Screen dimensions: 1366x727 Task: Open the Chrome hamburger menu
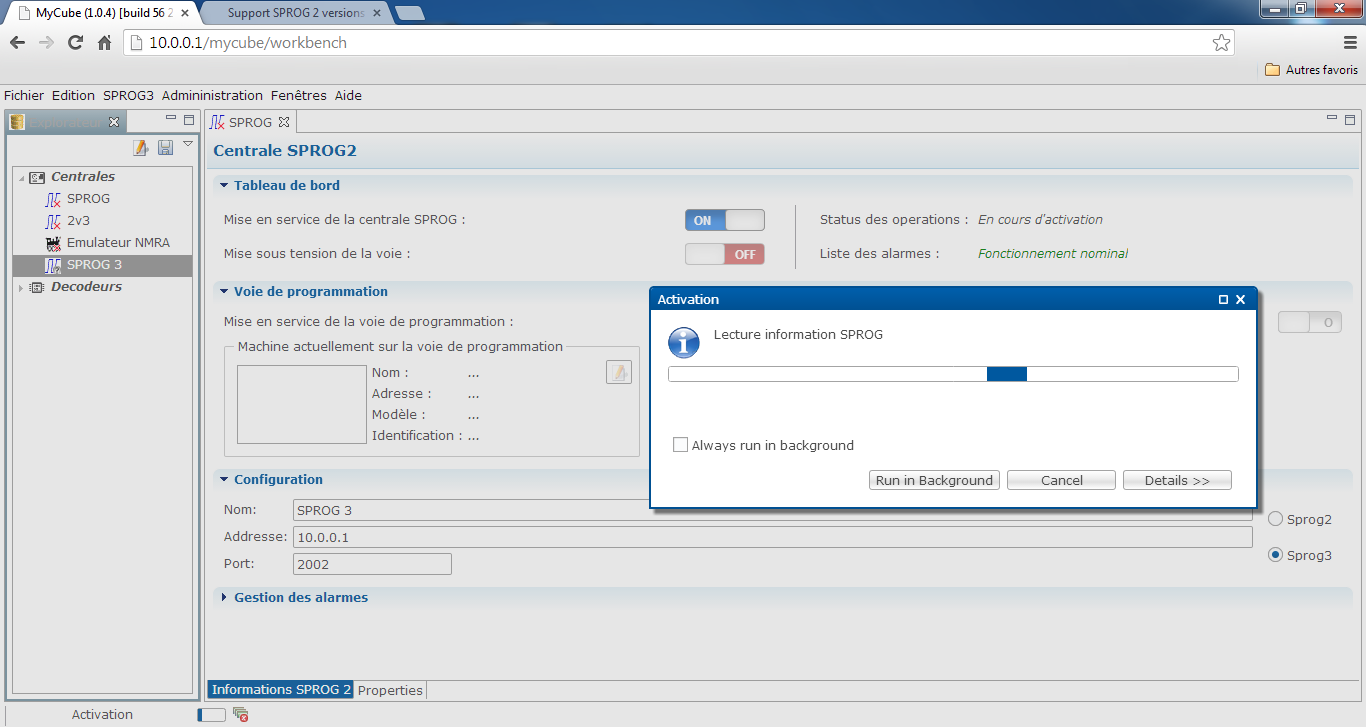point(1350,43)
